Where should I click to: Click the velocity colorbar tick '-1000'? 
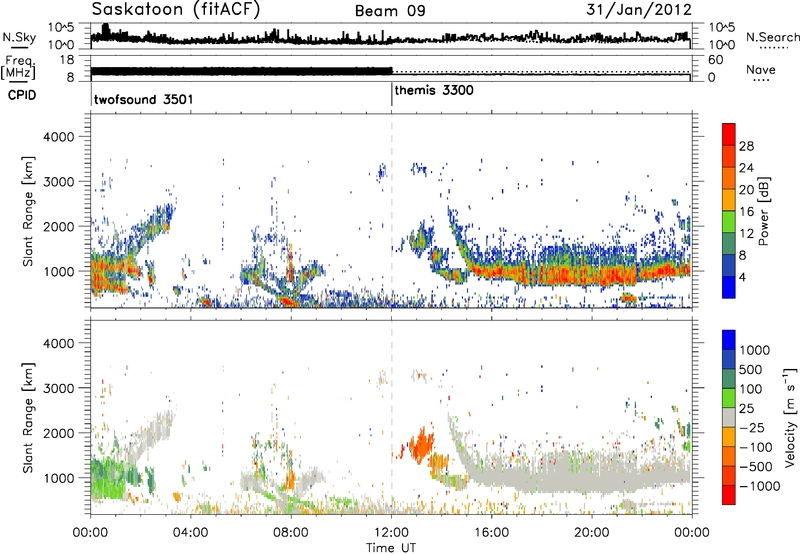coord(759,486)
